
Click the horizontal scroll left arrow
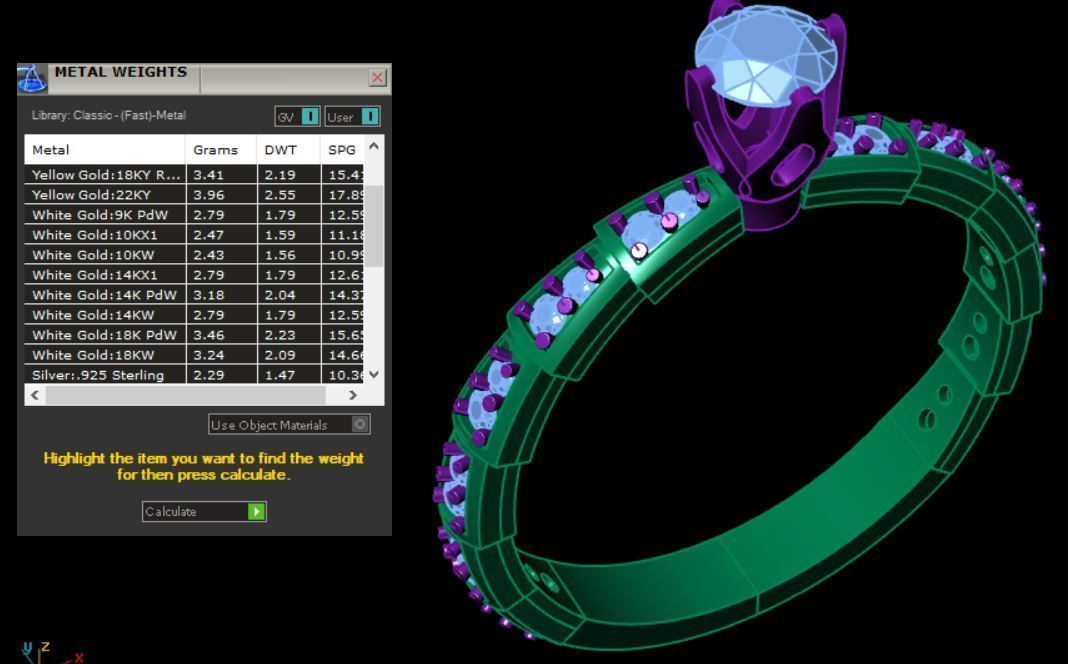(35, 395)
